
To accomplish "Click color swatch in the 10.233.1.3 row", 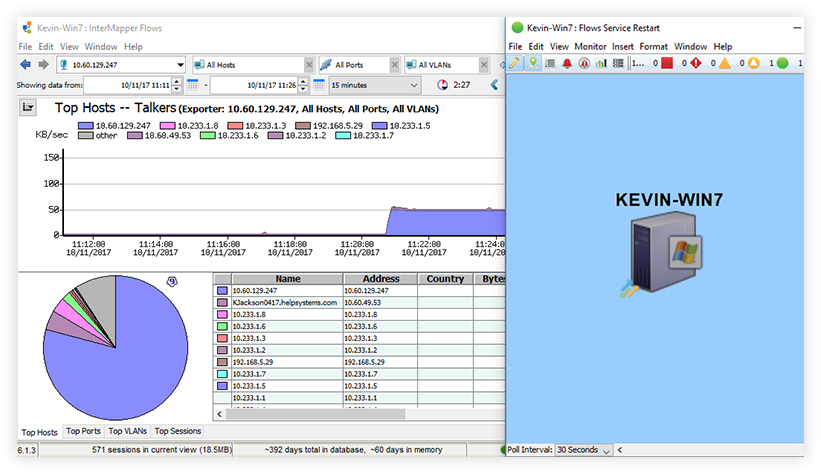I will [223, 338].
